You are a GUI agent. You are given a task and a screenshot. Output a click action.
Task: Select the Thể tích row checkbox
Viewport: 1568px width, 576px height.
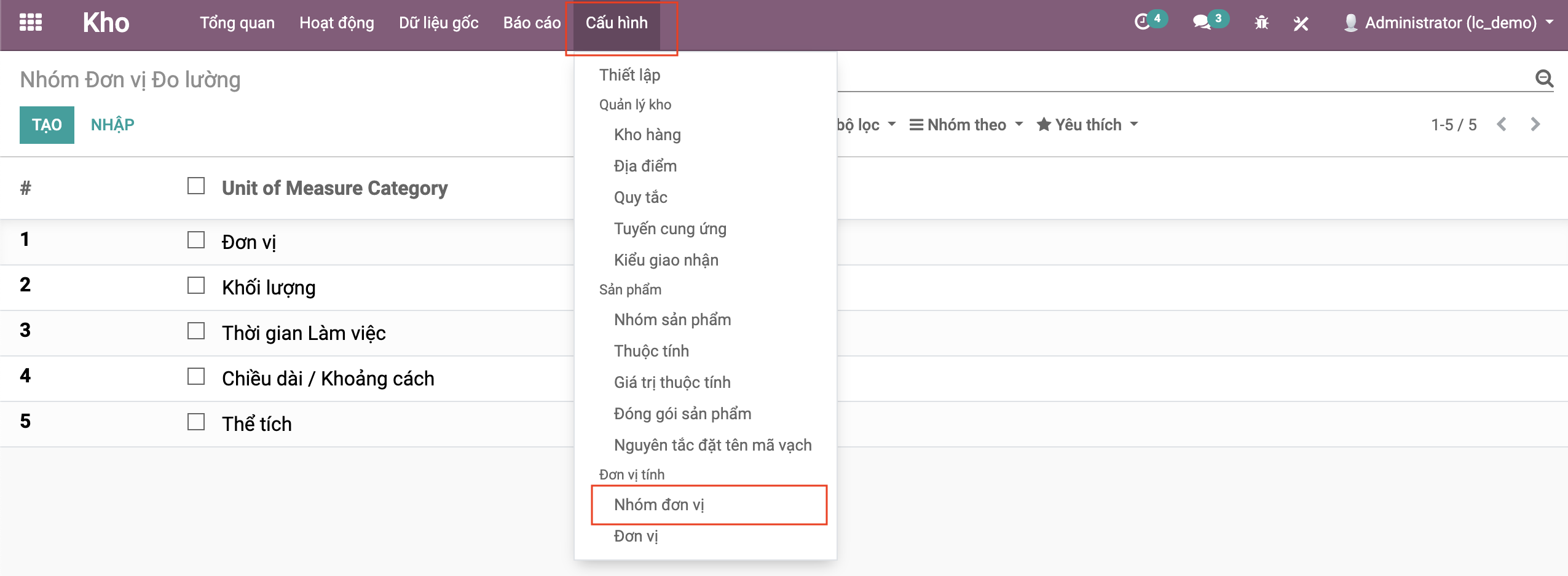click(x=196, y=422)
